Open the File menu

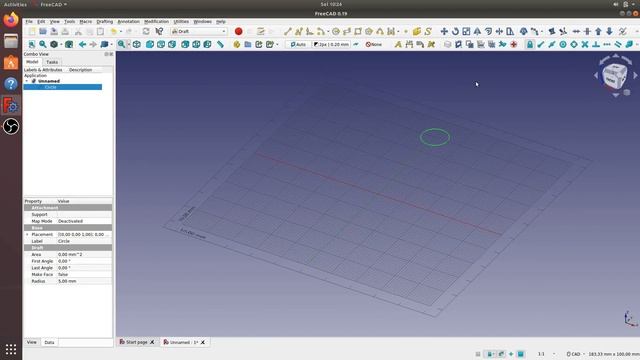(29, 22)
